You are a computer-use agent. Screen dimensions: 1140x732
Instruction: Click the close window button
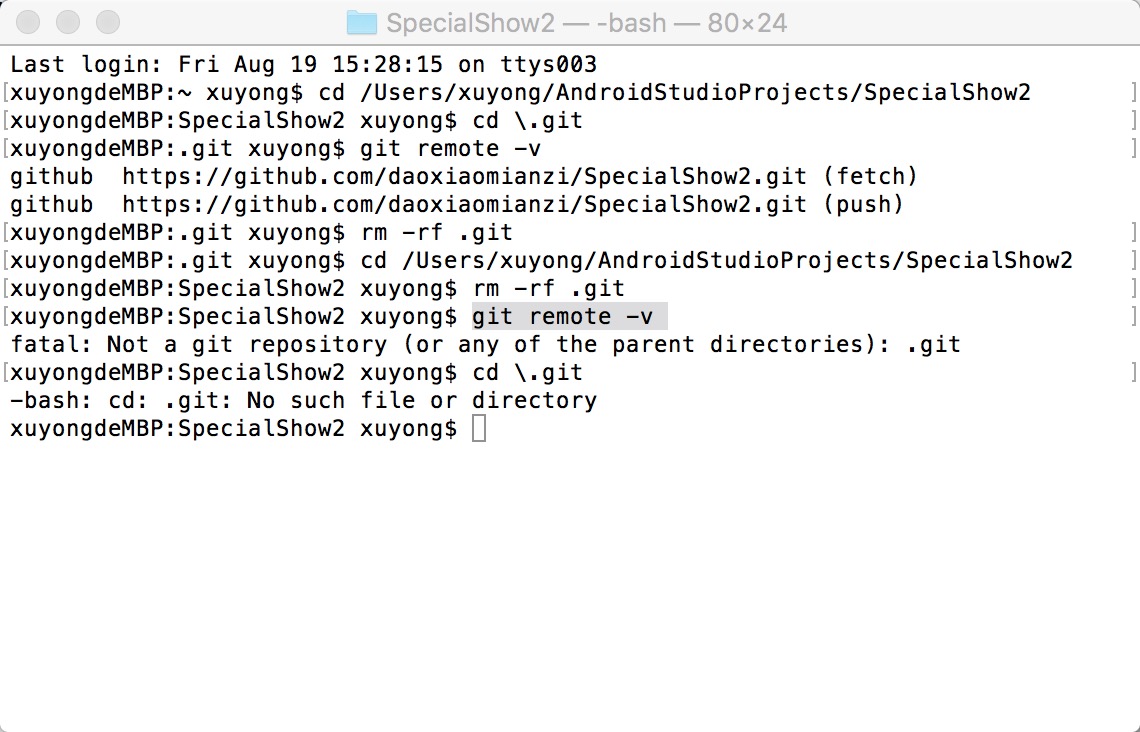pyautogui.click(x=28, y=22)
